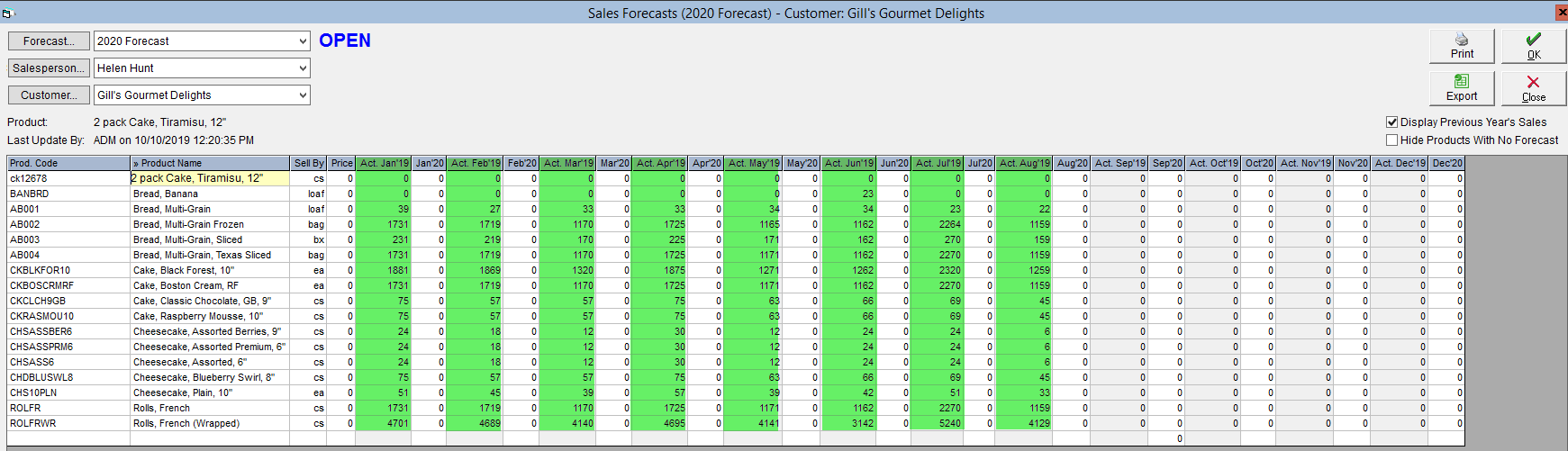Click the Export spreadsheet icon button
The width and height of the screenshot is (1568, 451).
click(1462, 88)
